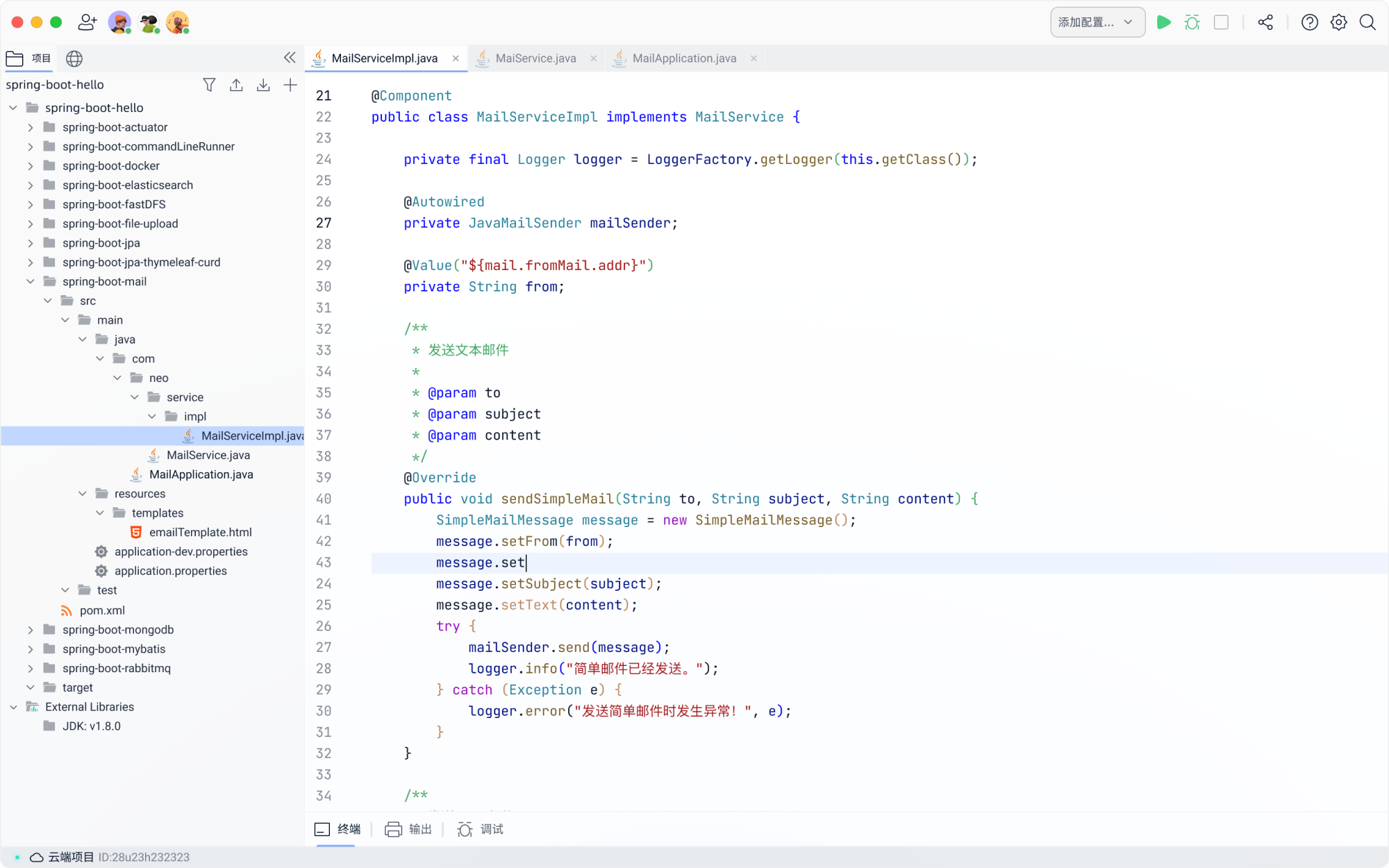The width and height of the screenshot is (1389, 868).
Task: Switch to MailApplication.java tab
Action: point(684,58)
